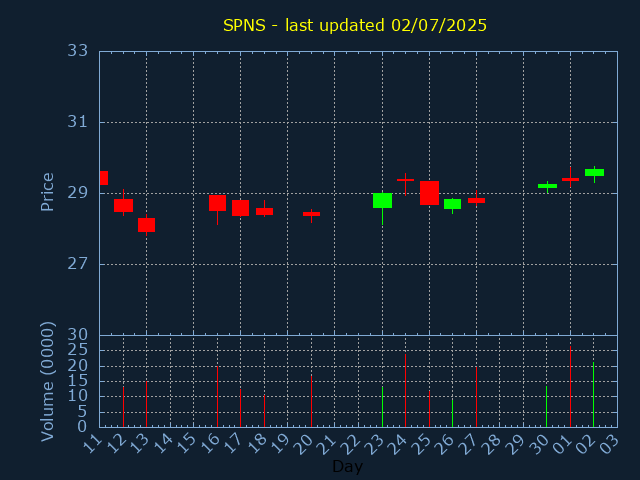The height and width of the screenshot is (480, 640).
Task: Click the red volume bar for day 24
Action: point(405,391)
